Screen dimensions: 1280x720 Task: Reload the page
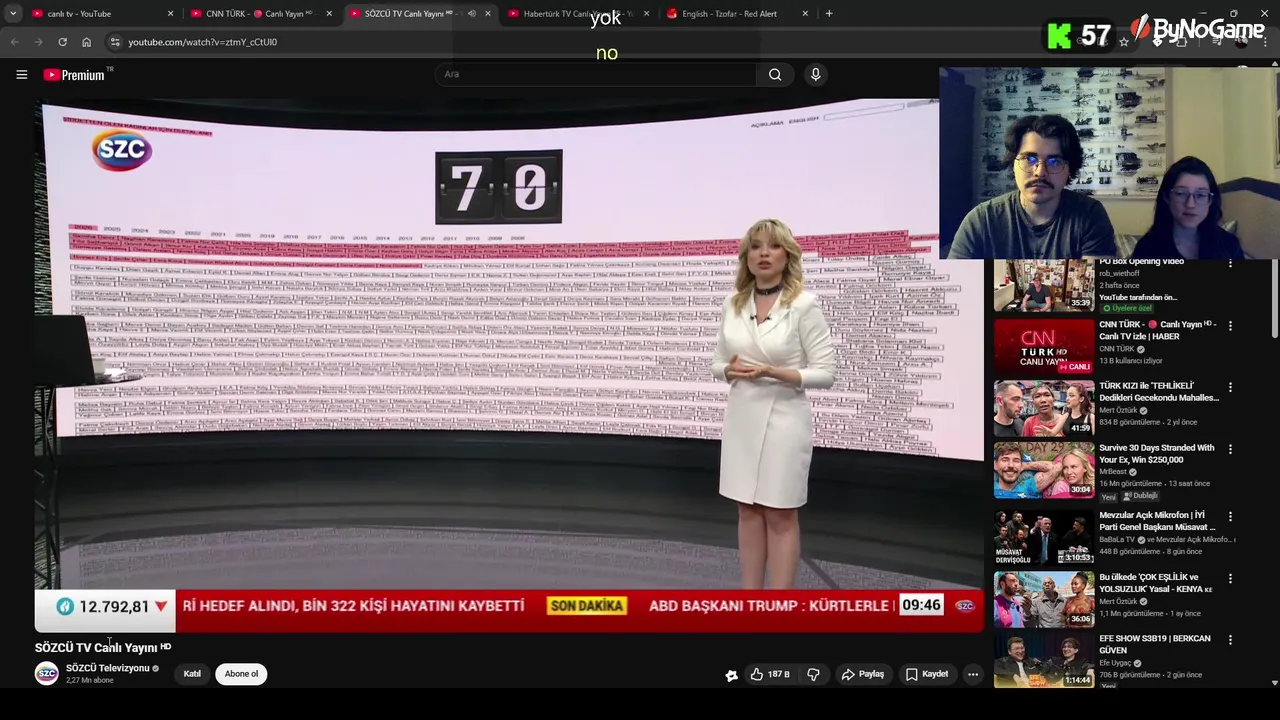click(62, 42)
